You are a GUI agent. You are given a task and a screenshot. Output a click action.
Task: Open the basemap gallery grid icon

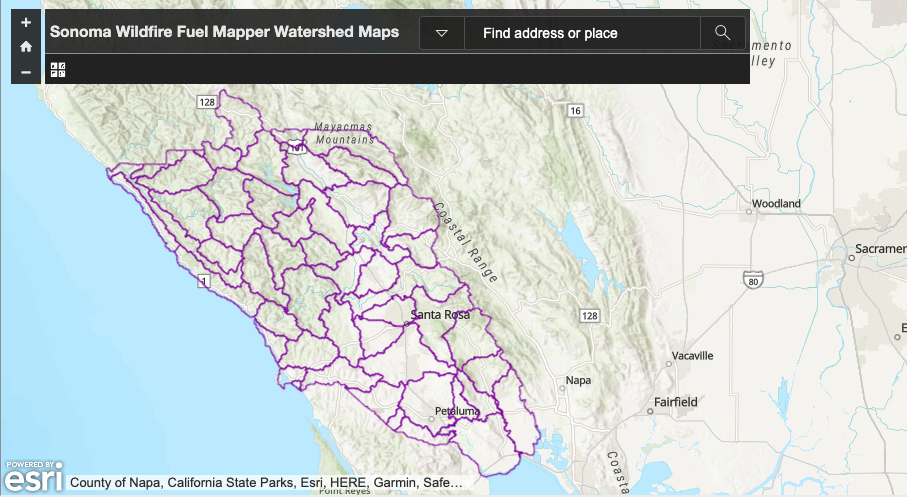58,70
